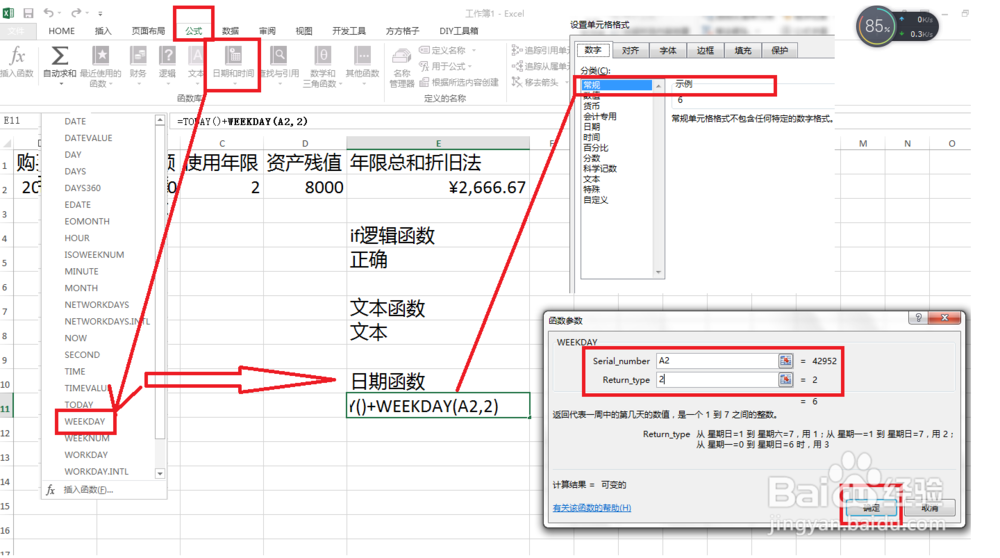Open Lookup & Reference (查找与引用) icon
The image size is (1000, 558).
click(x=279, y=55)
